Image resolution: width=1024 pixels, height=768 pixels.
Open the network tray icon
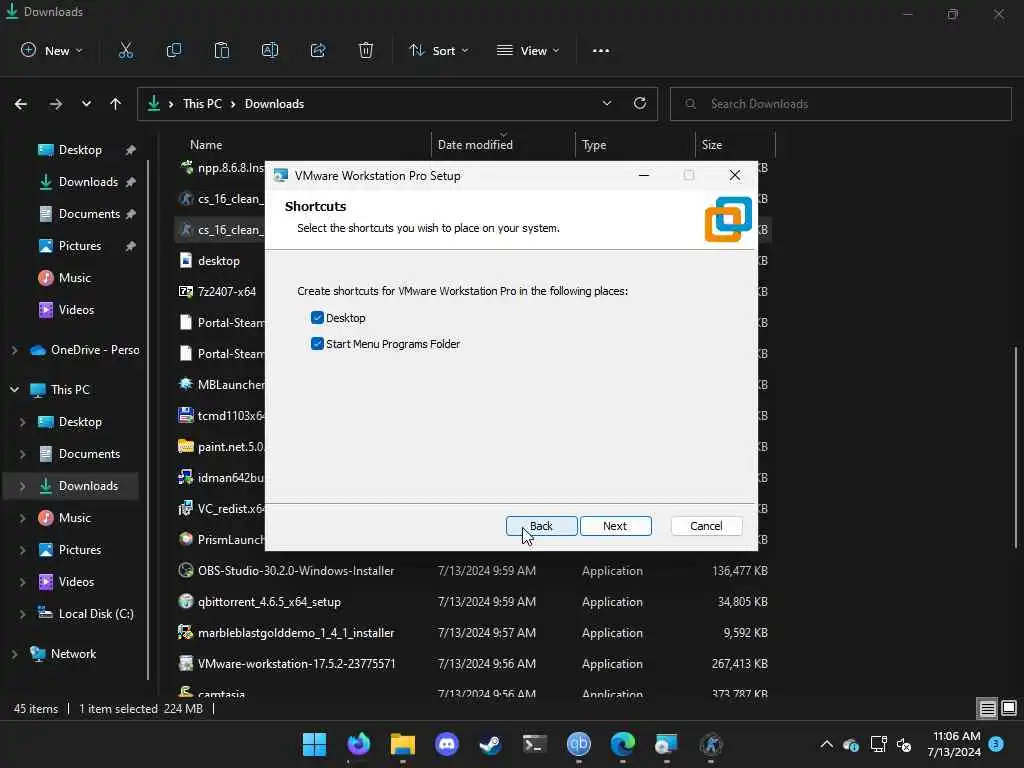pyautogui.click(x=878, y=744)
